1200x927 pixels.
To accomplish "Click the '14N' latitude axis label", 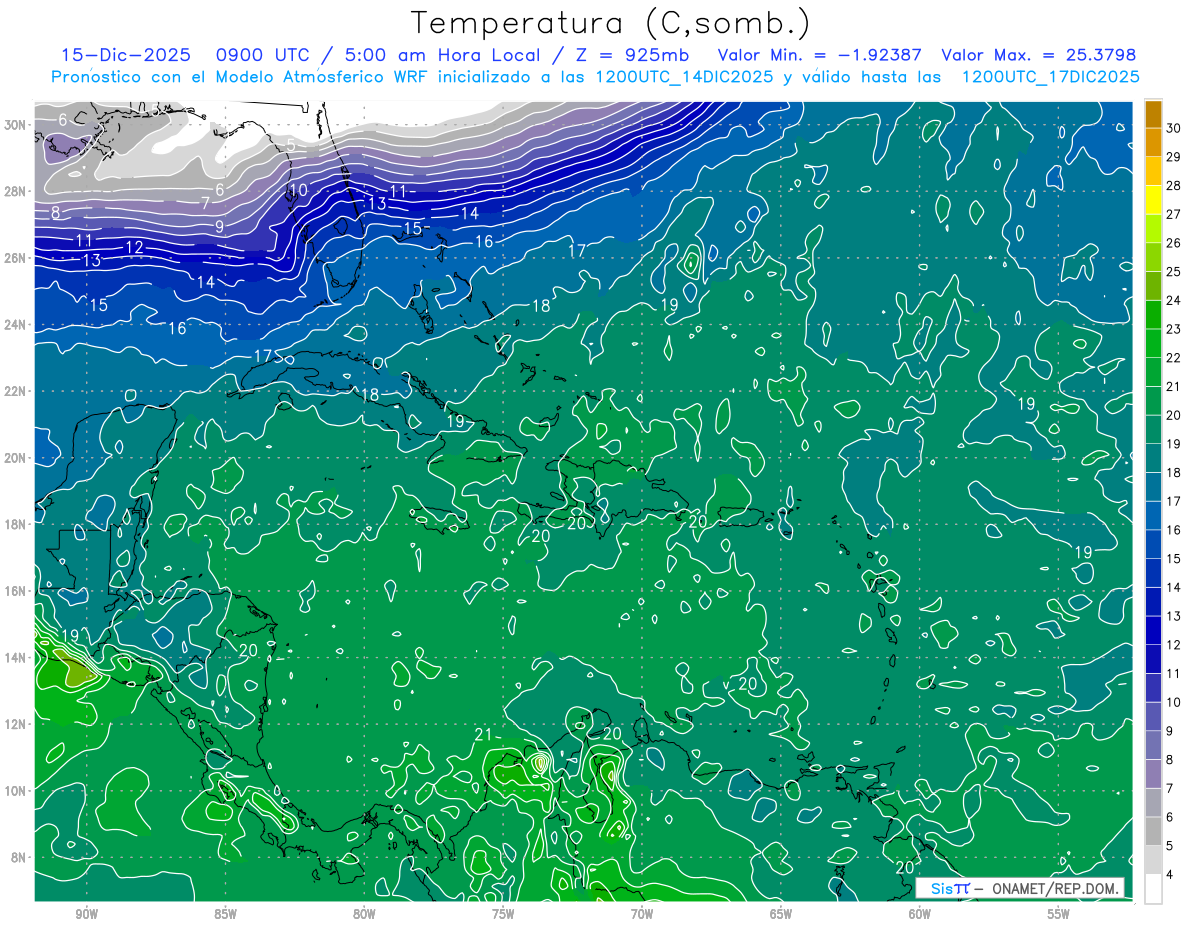I will click(x=16, y=658).
